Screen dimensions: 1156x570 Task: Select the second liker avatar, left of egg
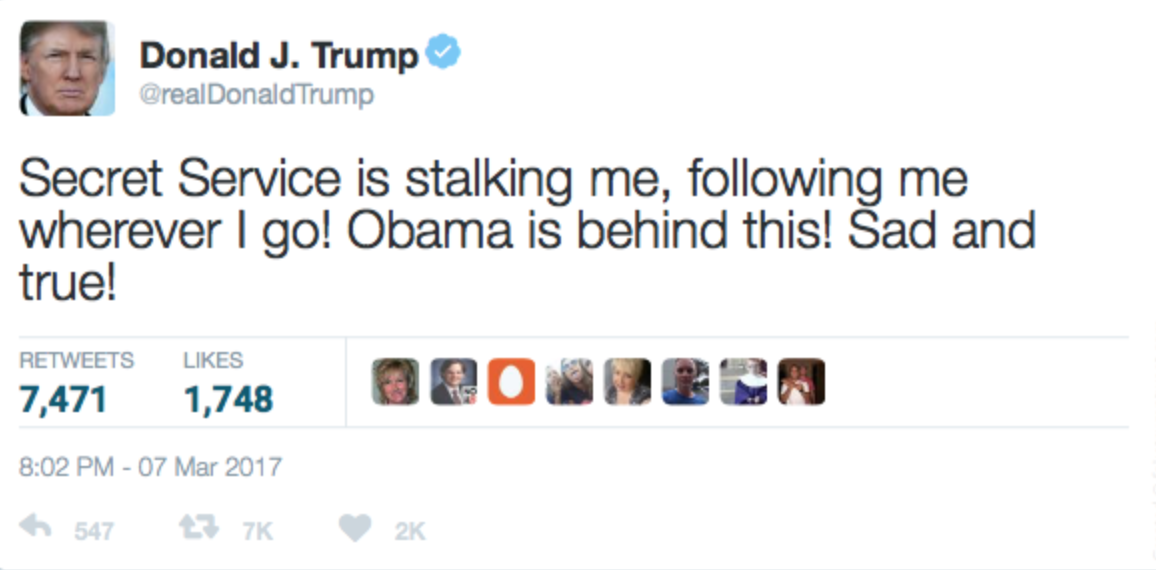(453, 381)
